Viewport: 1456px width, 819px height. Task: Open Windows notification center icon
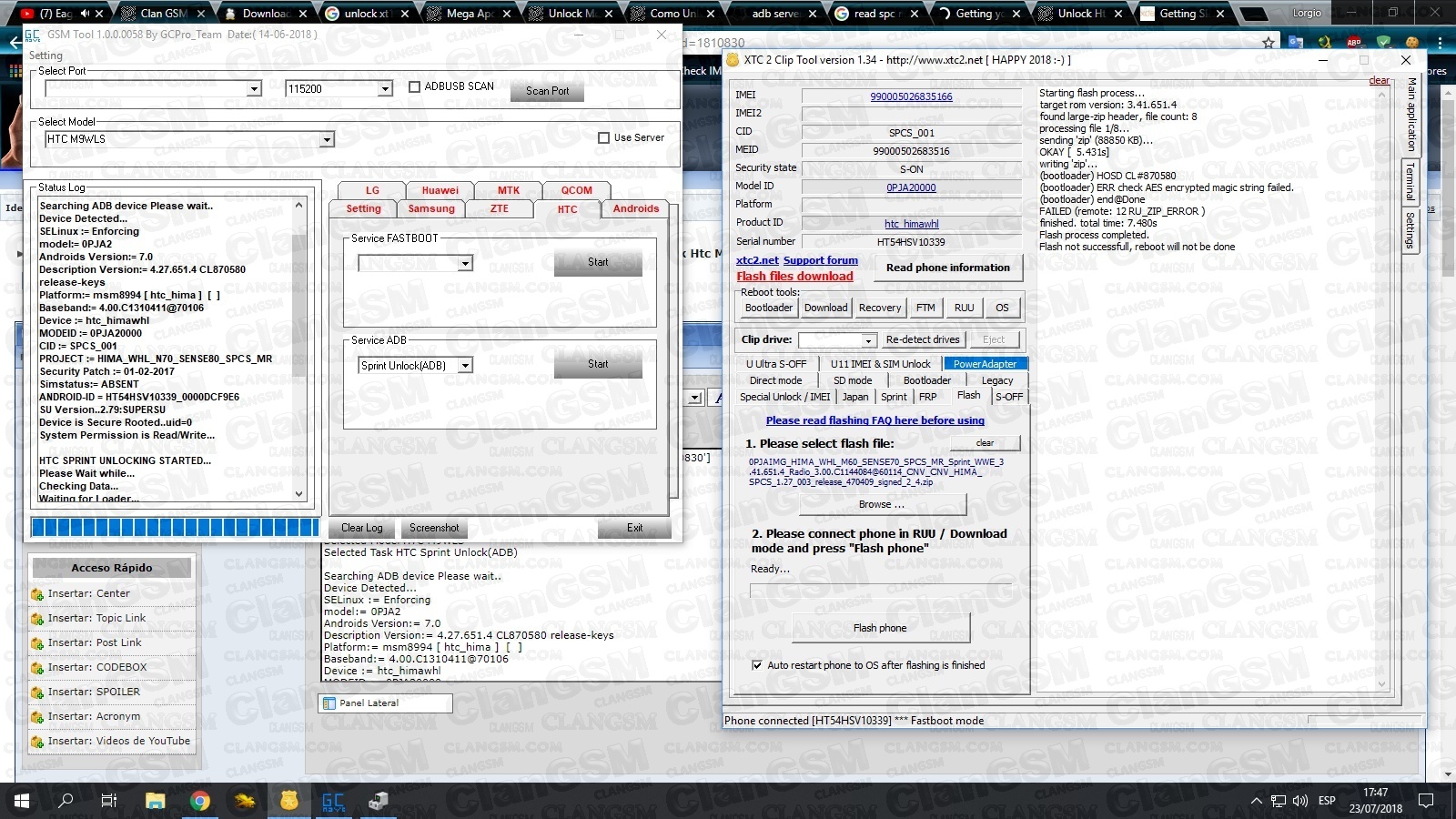[1426, 801]
